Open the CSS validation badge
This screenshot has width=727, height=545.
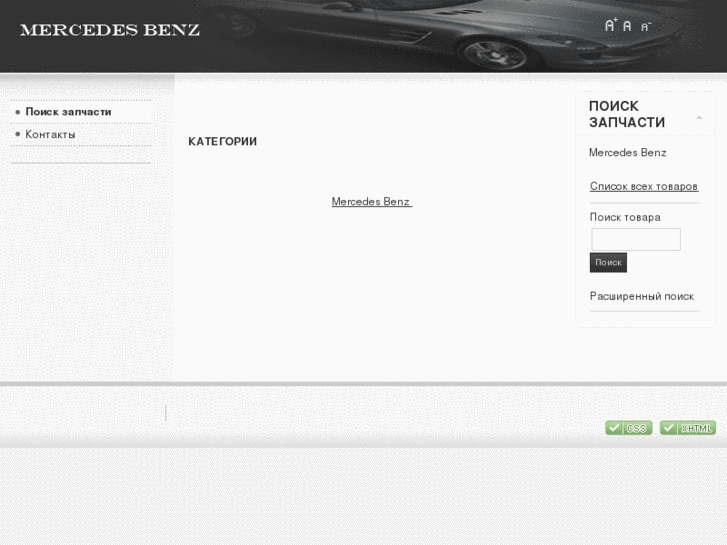(629, 428)
